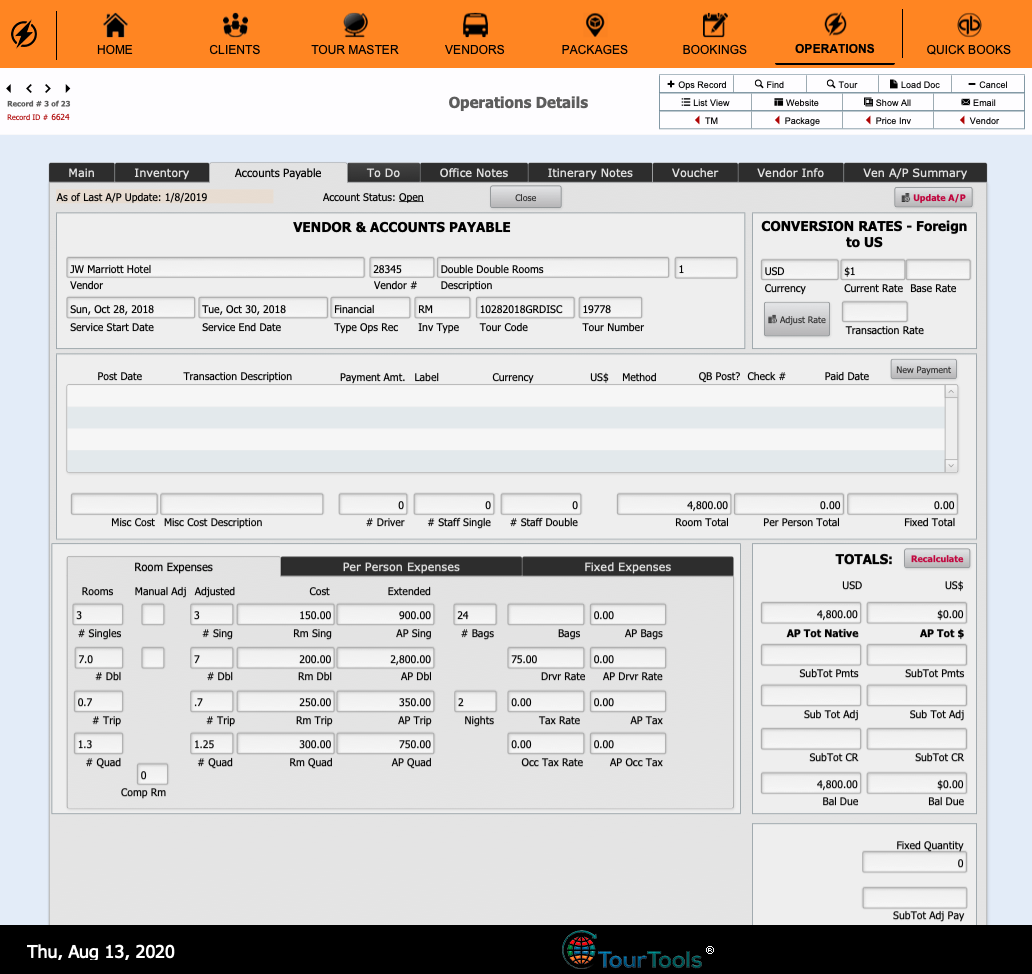
Task: Switch to the Main tab
Action: pyautogui.click(x=82, y=172)
